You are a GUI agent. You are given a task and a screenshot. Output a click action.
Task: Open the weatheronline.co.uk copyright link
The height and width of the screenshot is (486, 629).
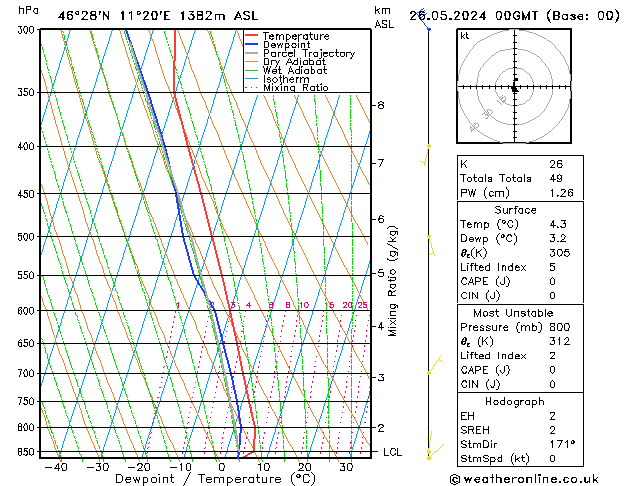pos(524,479)
